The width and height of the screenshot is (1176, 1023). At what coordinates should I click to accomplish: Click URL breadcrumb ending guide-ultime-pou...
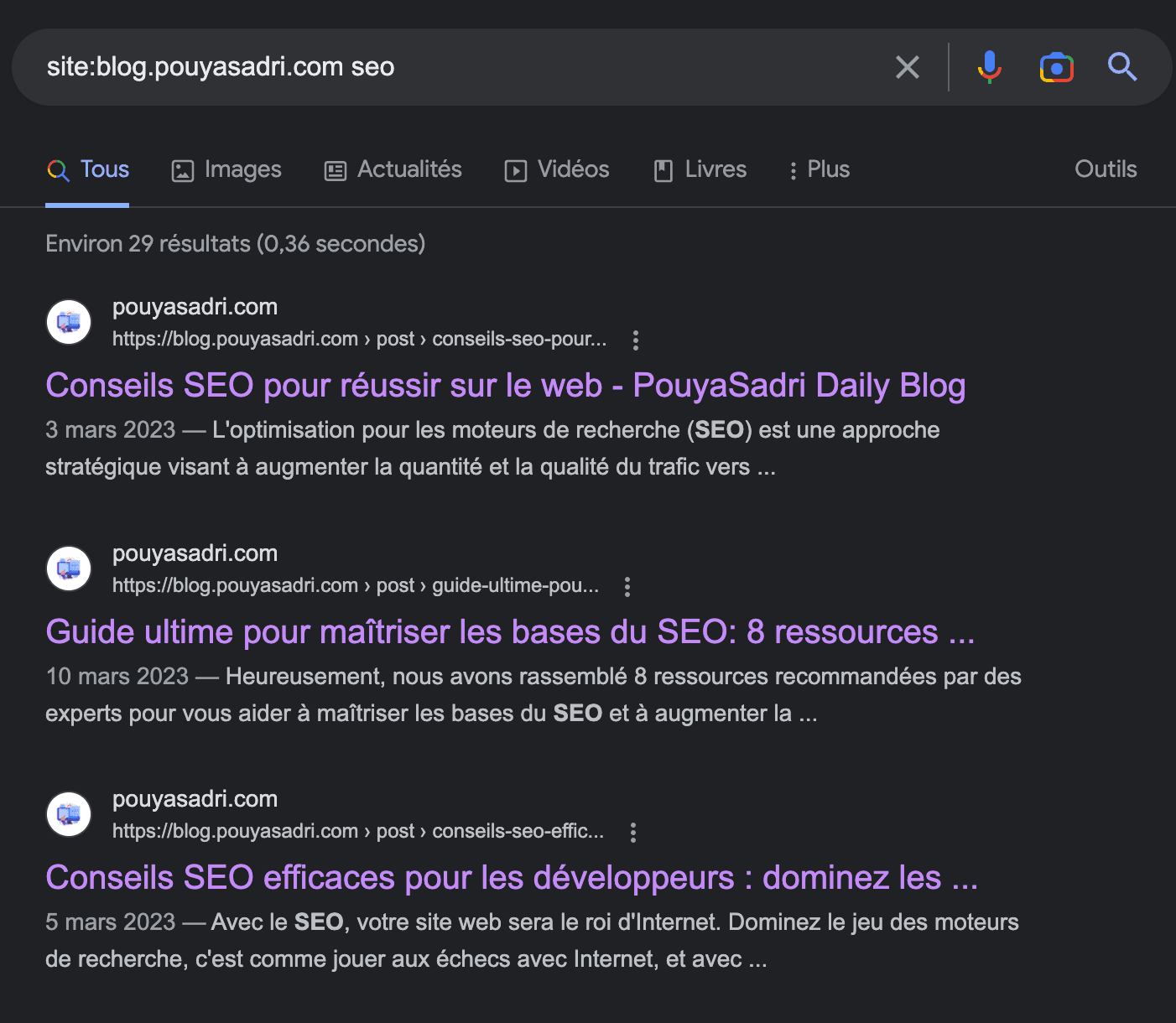[x=356, y=585]
